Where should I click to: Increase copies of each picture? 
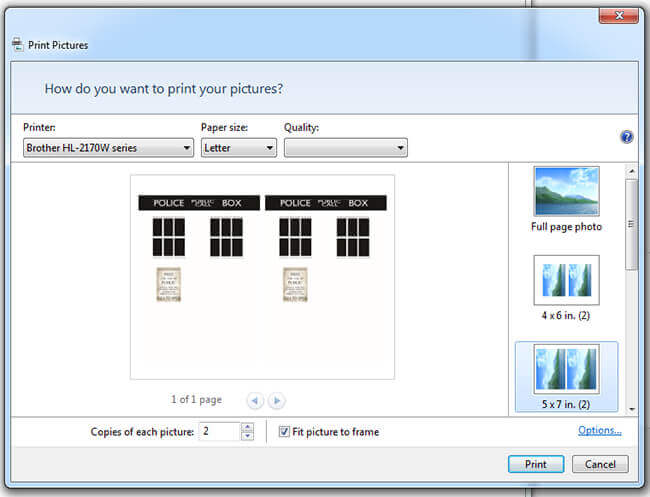point(247,427)
